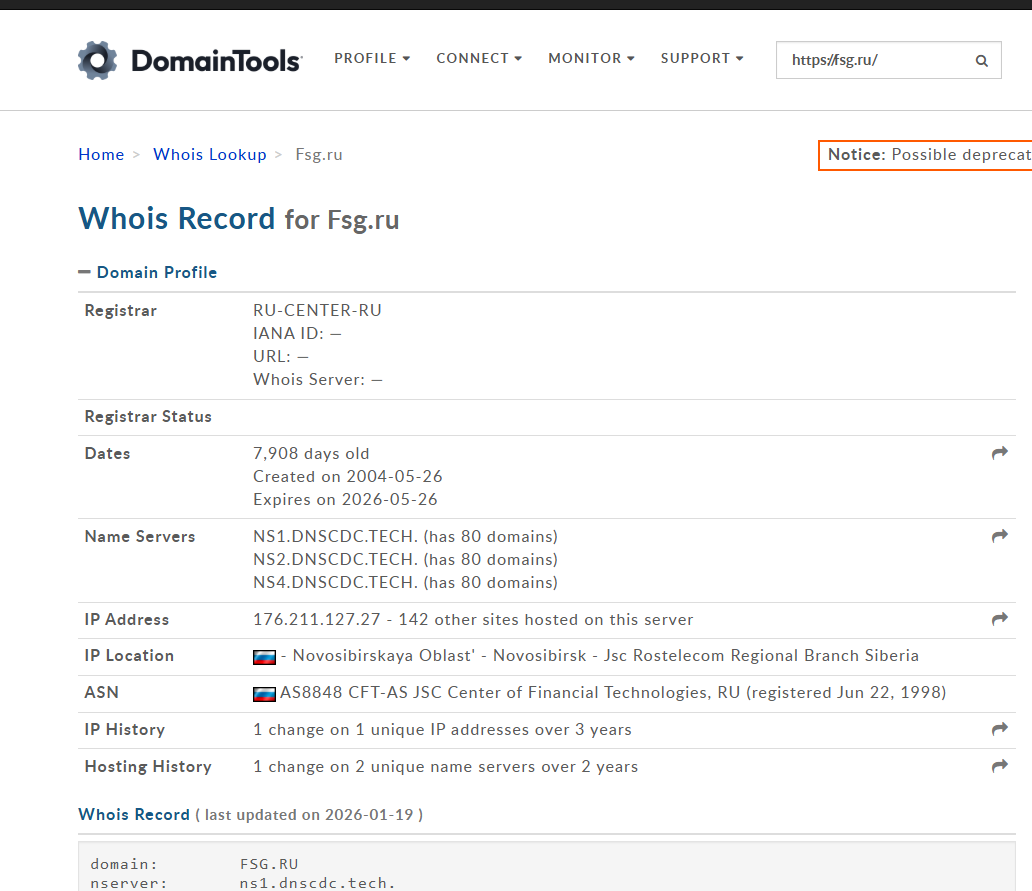Click the domain search input field
Viewport: 1032px width, 891px height.
click(x=875, y=61)
